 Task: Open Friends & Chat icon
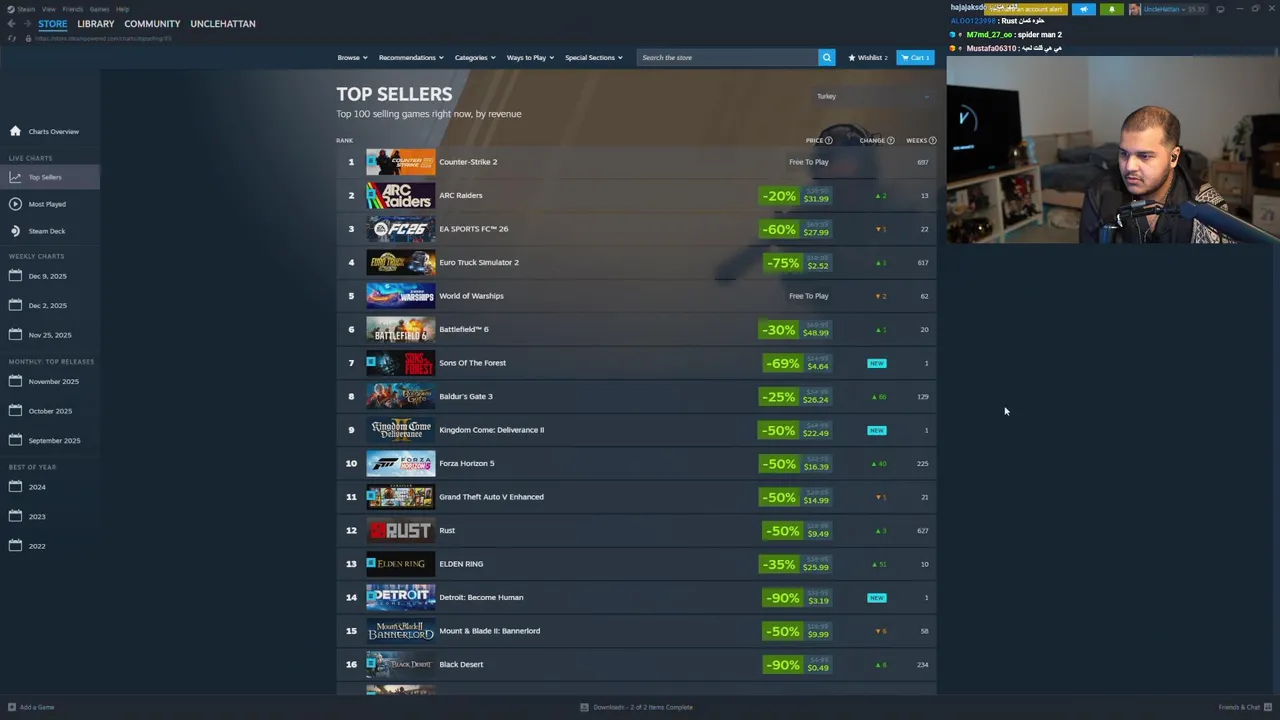pyautogui.click(x=1268, y=707)
